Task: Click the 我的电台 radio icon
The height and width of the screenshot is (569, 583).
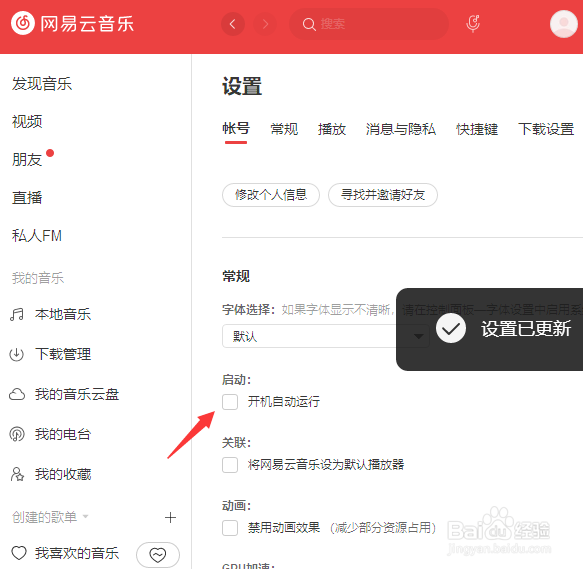Action: tap(17, 434)
